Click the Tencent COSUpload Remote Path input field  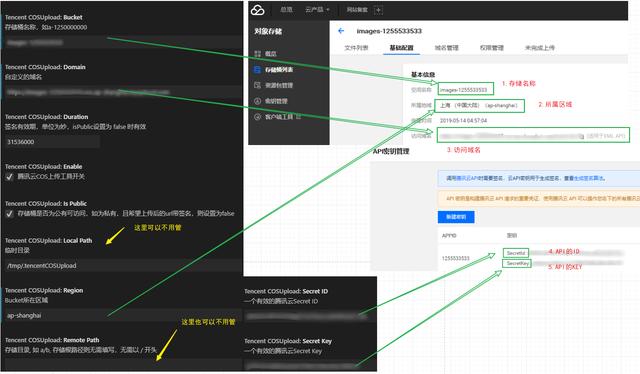point(123,365)
